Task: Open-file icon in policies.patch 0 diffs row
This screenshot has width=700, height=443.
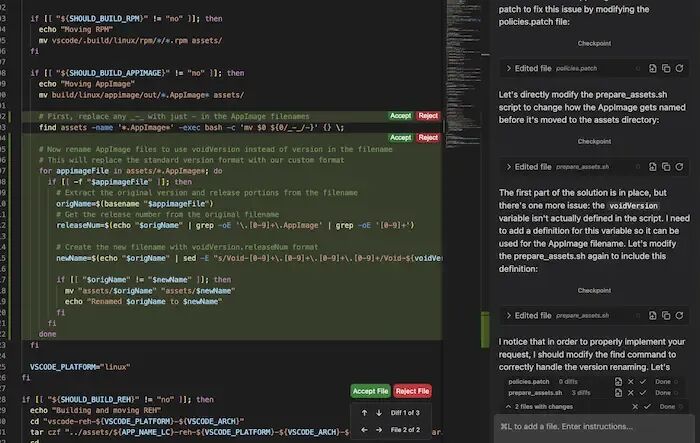Action: 618,382
